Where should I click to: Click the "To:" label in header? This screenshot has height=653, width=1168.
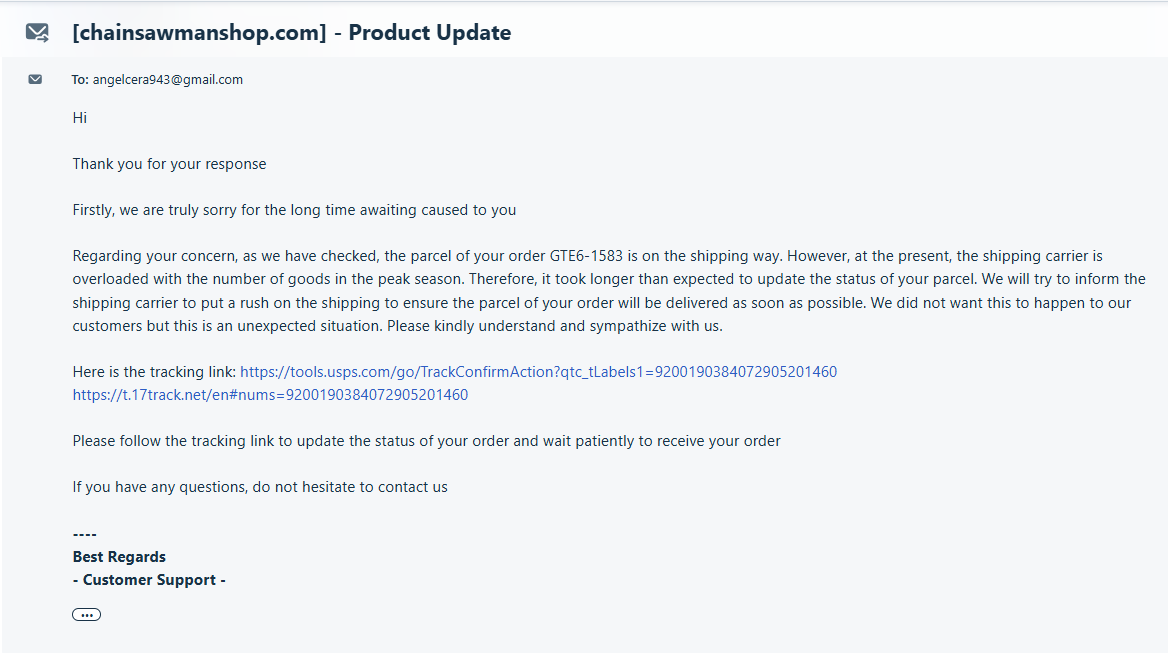pos(80,80)
